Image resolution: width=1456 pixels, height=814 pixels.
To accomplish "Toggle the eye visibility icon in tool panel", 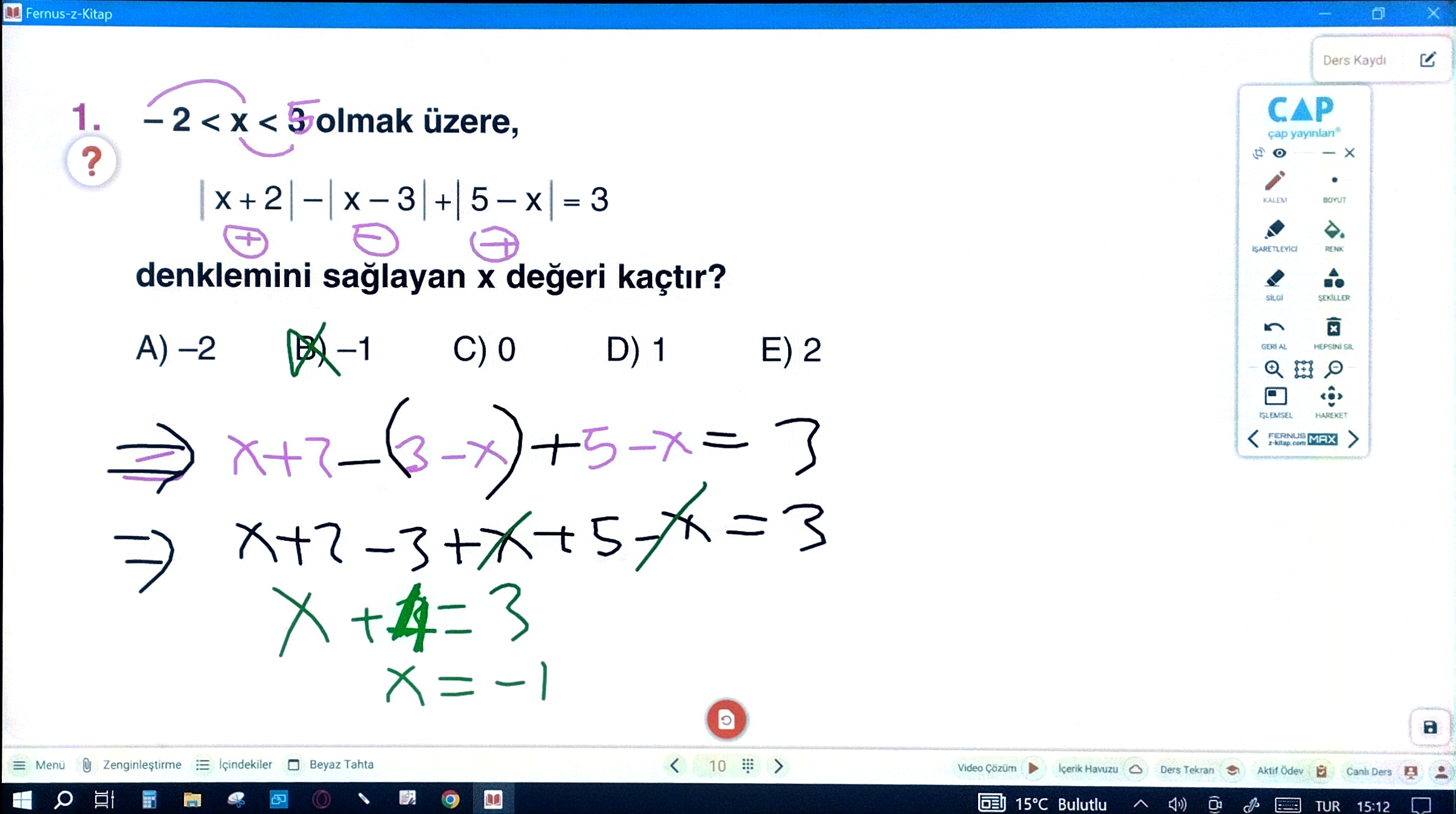I will tap(1279, 153).
